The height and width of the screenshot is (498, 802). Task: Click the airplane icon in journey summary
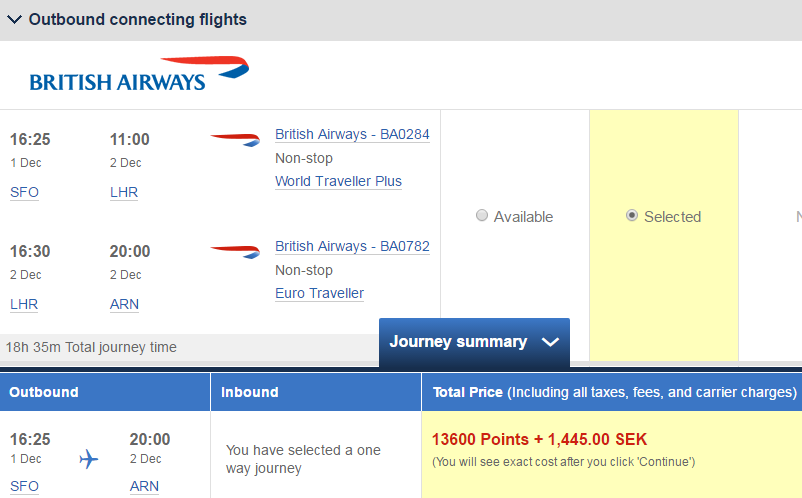tap(89, 459)
